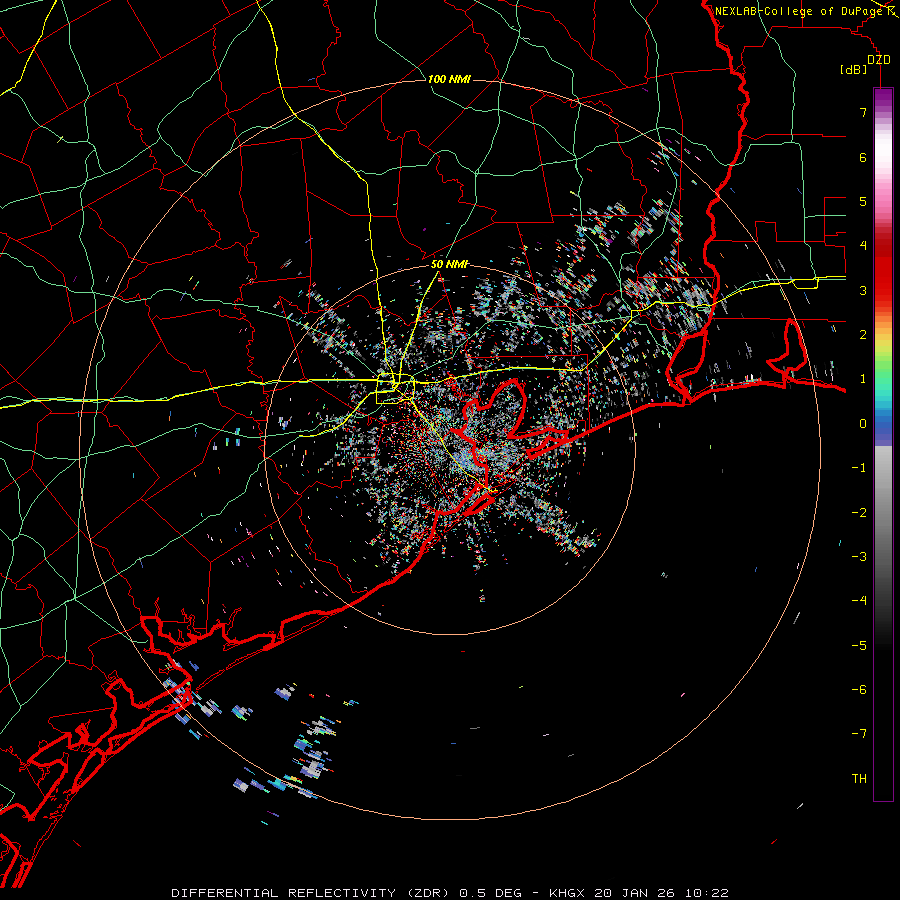Click legend tick label "5"
The width and height of the screenshot is (900, 900).
(863, 201)
